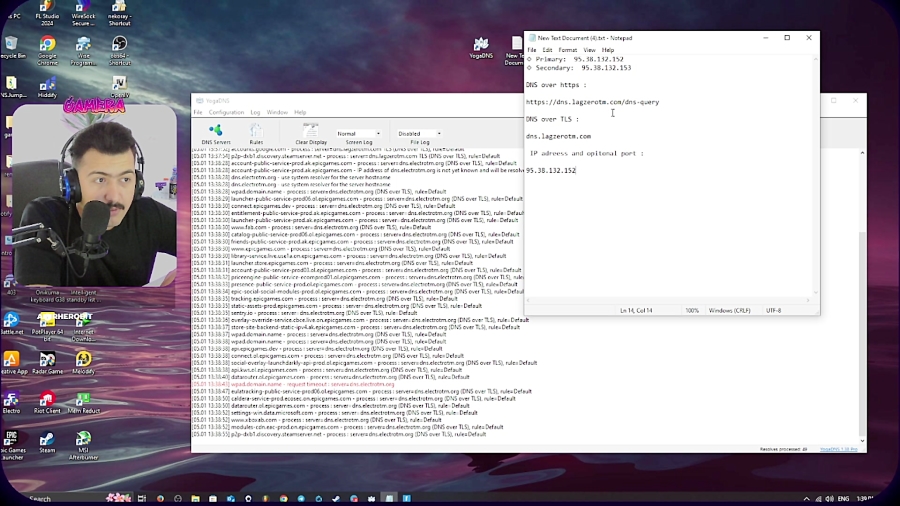Open Google Chrome desktop shortcut
This screenshot has height=506, width=900.
(47, 48)
